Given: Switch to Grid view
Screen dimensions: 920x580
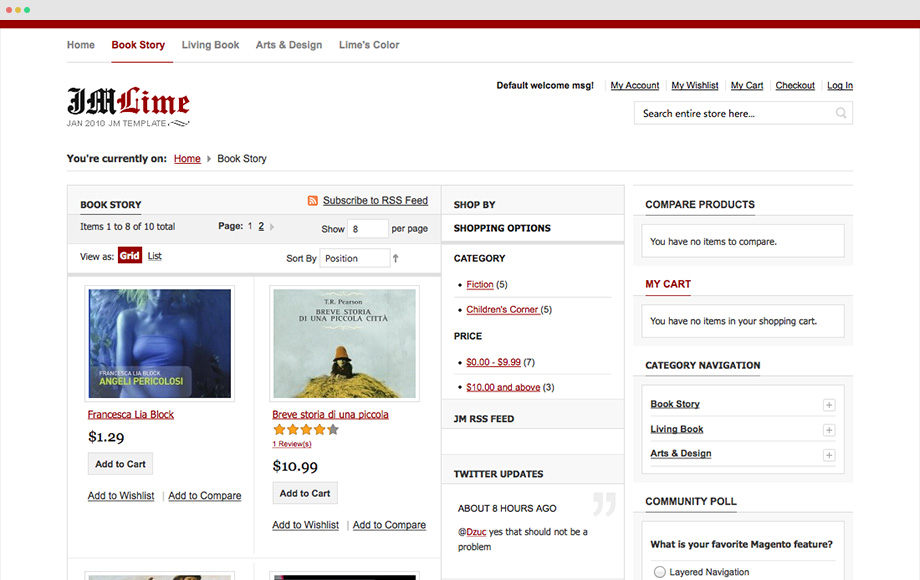Looking at the screenshot, I should [130, 256].
